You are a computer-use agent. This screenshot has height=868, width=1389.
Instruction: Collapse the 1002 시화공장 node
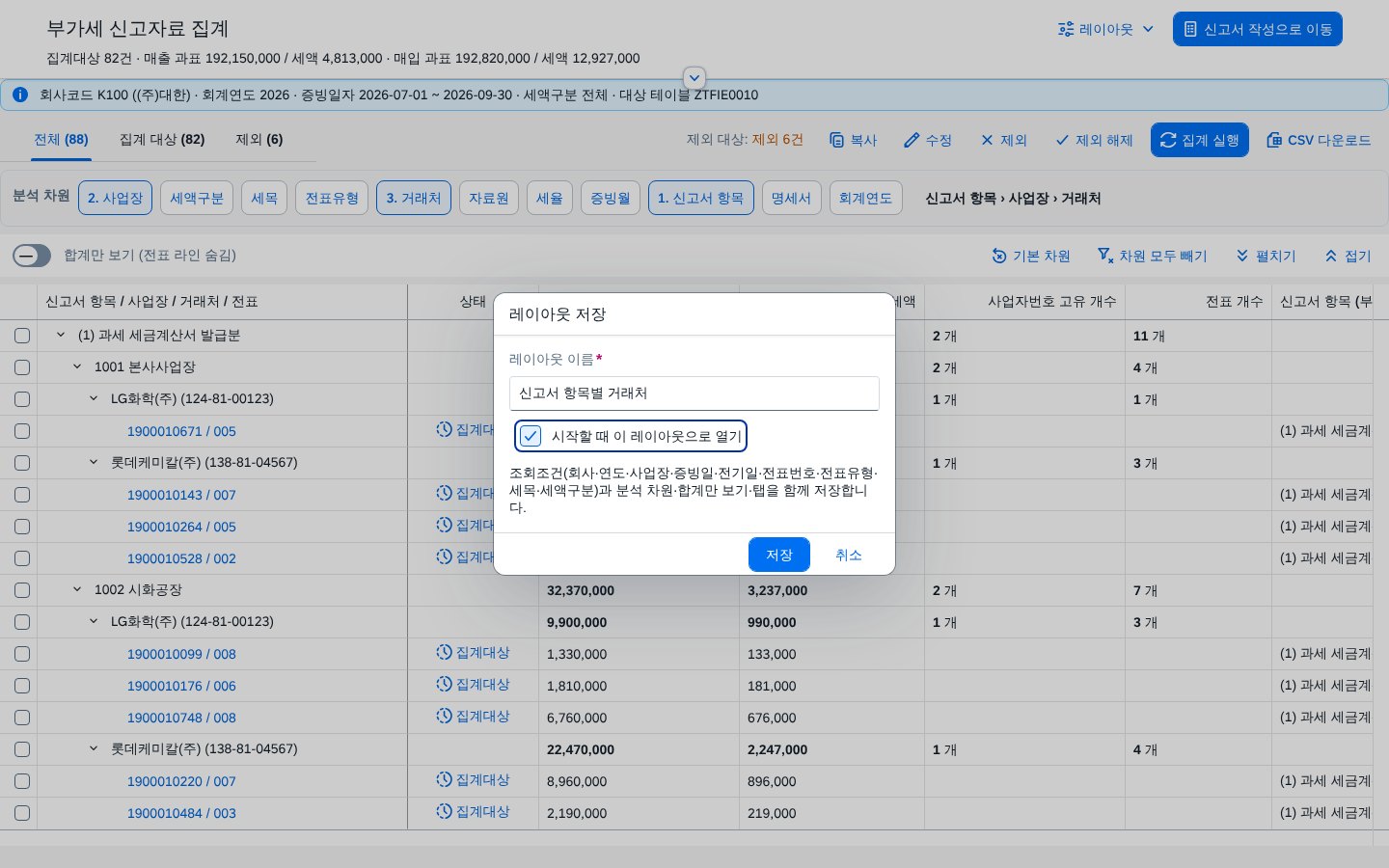[77, 590]
